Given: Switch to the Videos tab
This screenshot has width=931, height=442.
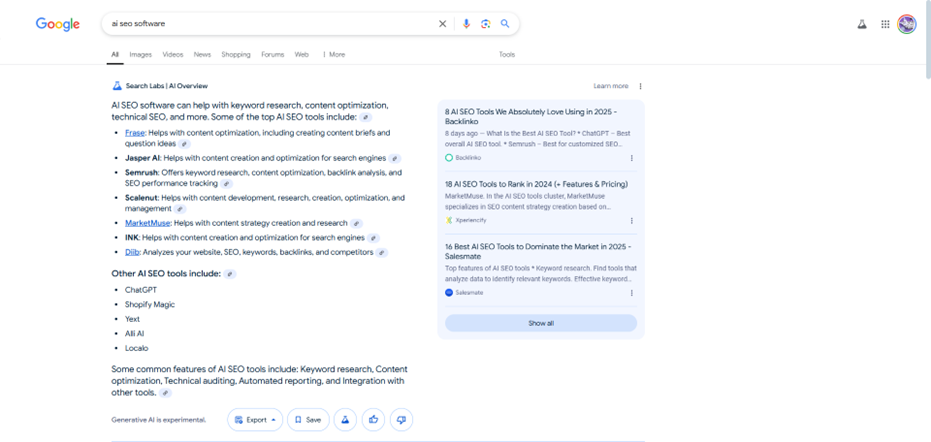Looking at the screenshot, I should [173, 55].
